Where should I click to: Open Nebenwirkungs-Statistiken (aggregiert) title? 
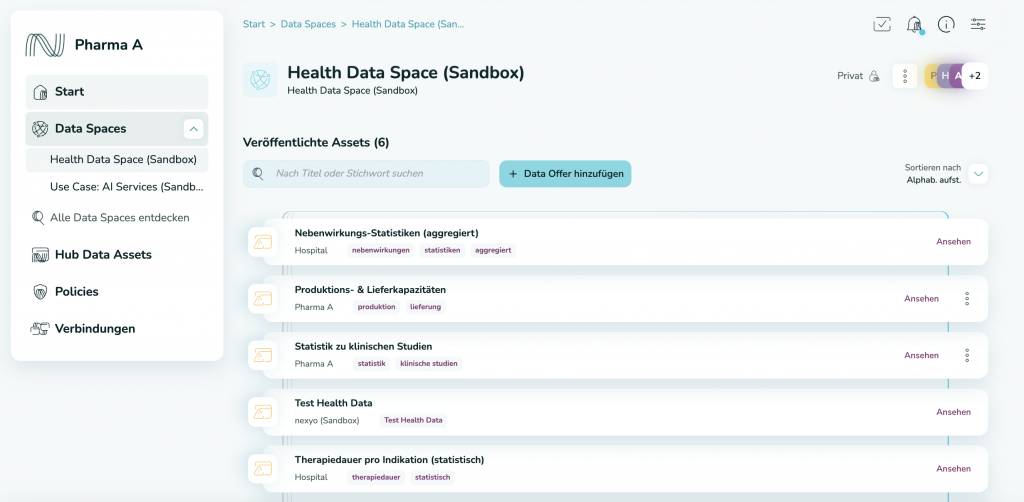tap(387, 233)
